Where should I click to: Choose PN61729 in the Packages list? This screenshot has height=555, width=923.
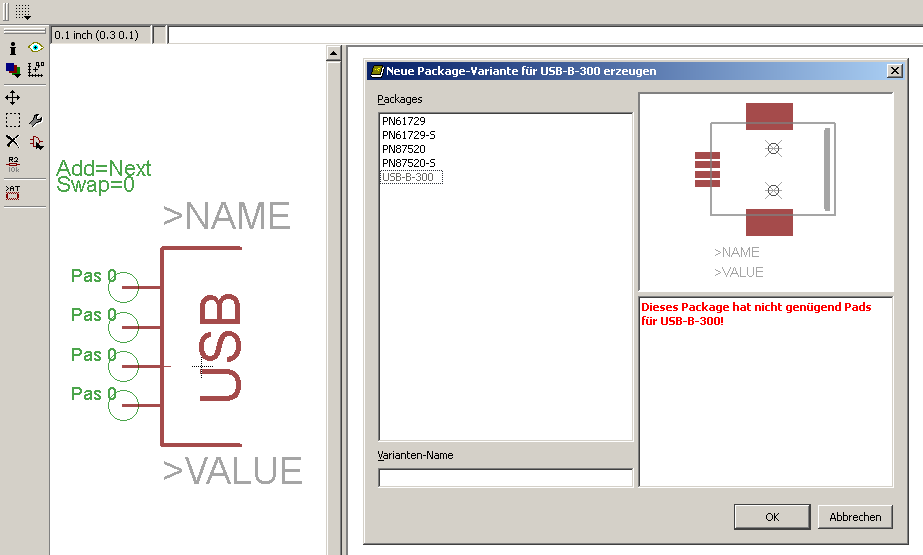coord(404,121)
